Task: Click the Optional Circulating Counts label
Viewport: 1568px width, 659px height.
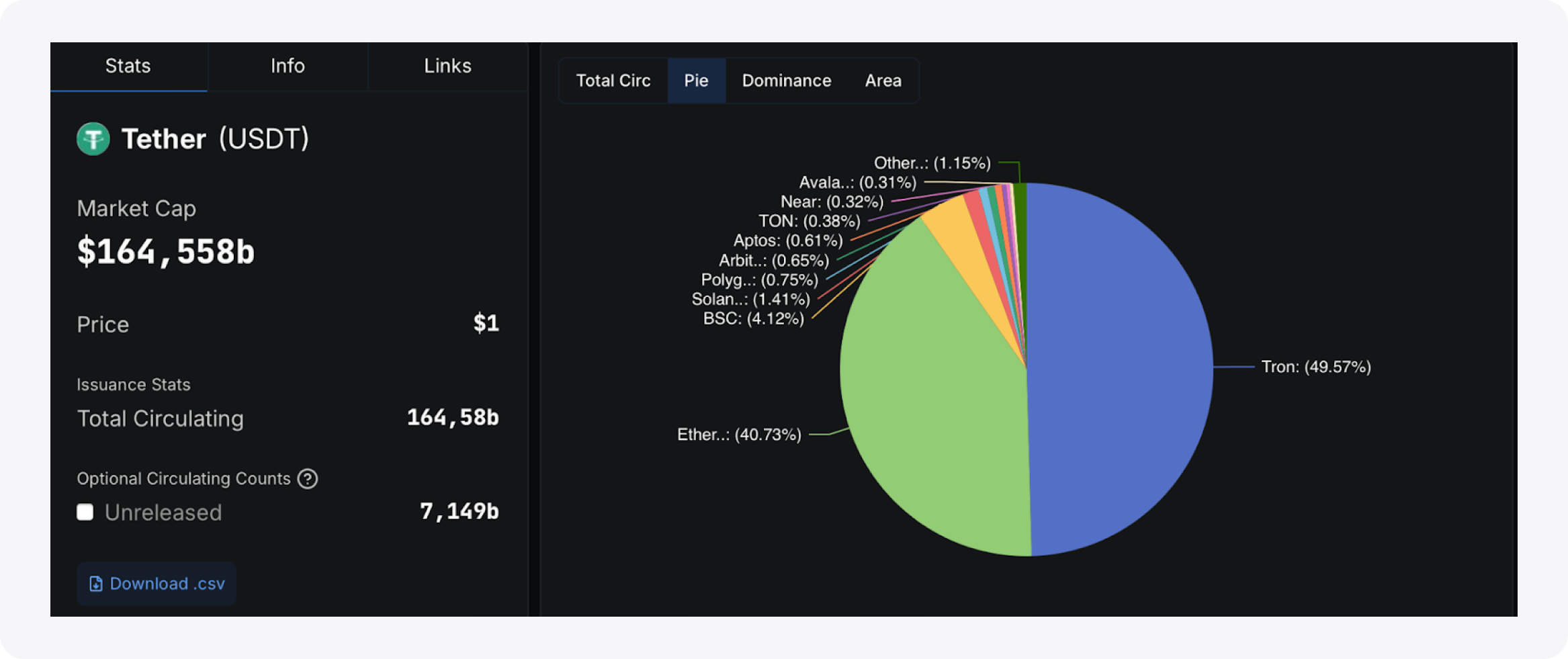Action: tap(183, 478)
